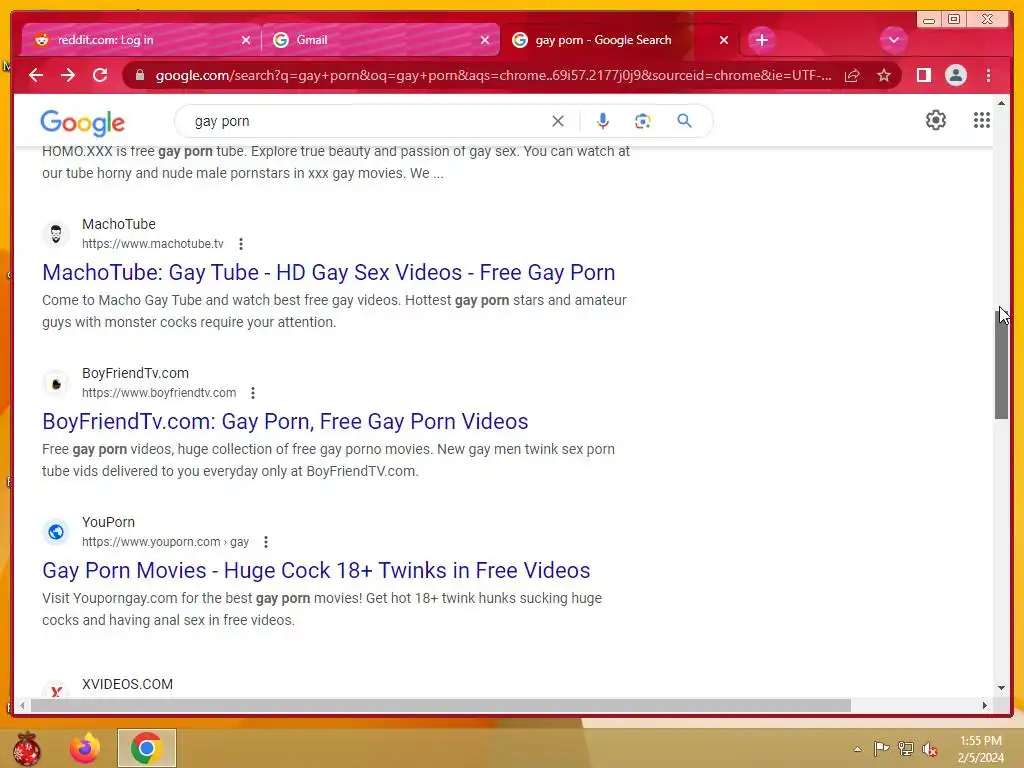1024x768 pixels.
Task: Close the Gmail tab
Action: 485,40
